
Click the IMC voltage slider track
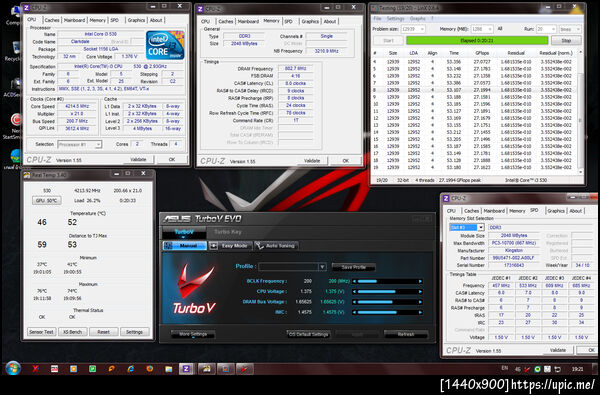tap(387, 312)
